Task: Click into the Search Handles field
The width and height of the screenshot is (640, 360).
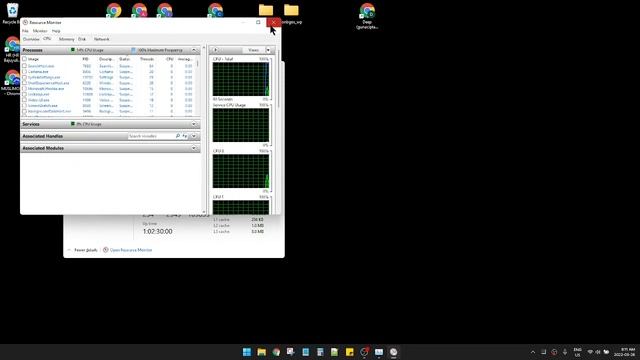Action: point(151,136)
